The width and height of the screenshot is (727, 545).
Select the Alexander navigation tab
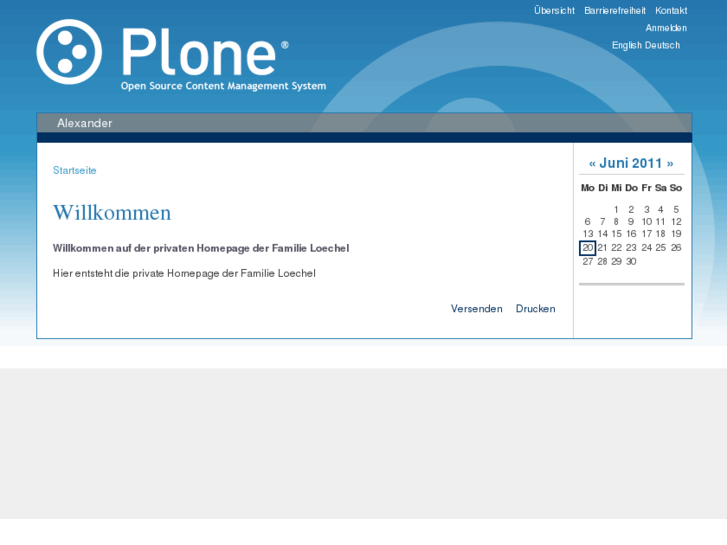[84, 123]
